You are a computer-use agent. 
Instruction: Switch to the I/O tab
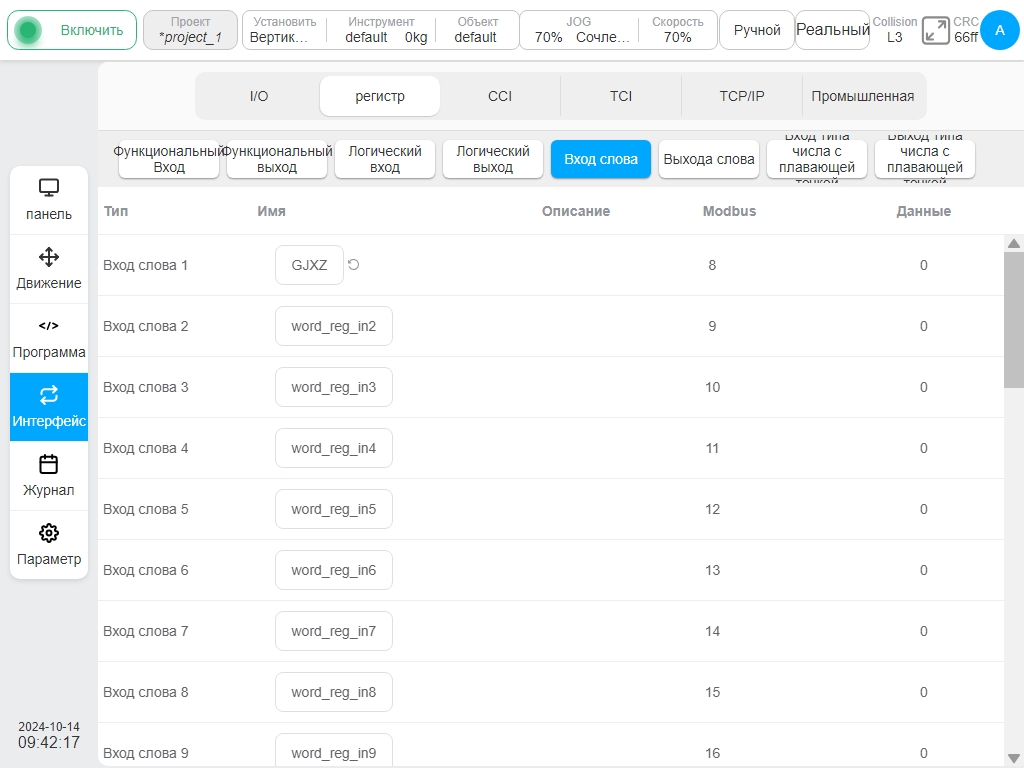pos(259,96)
